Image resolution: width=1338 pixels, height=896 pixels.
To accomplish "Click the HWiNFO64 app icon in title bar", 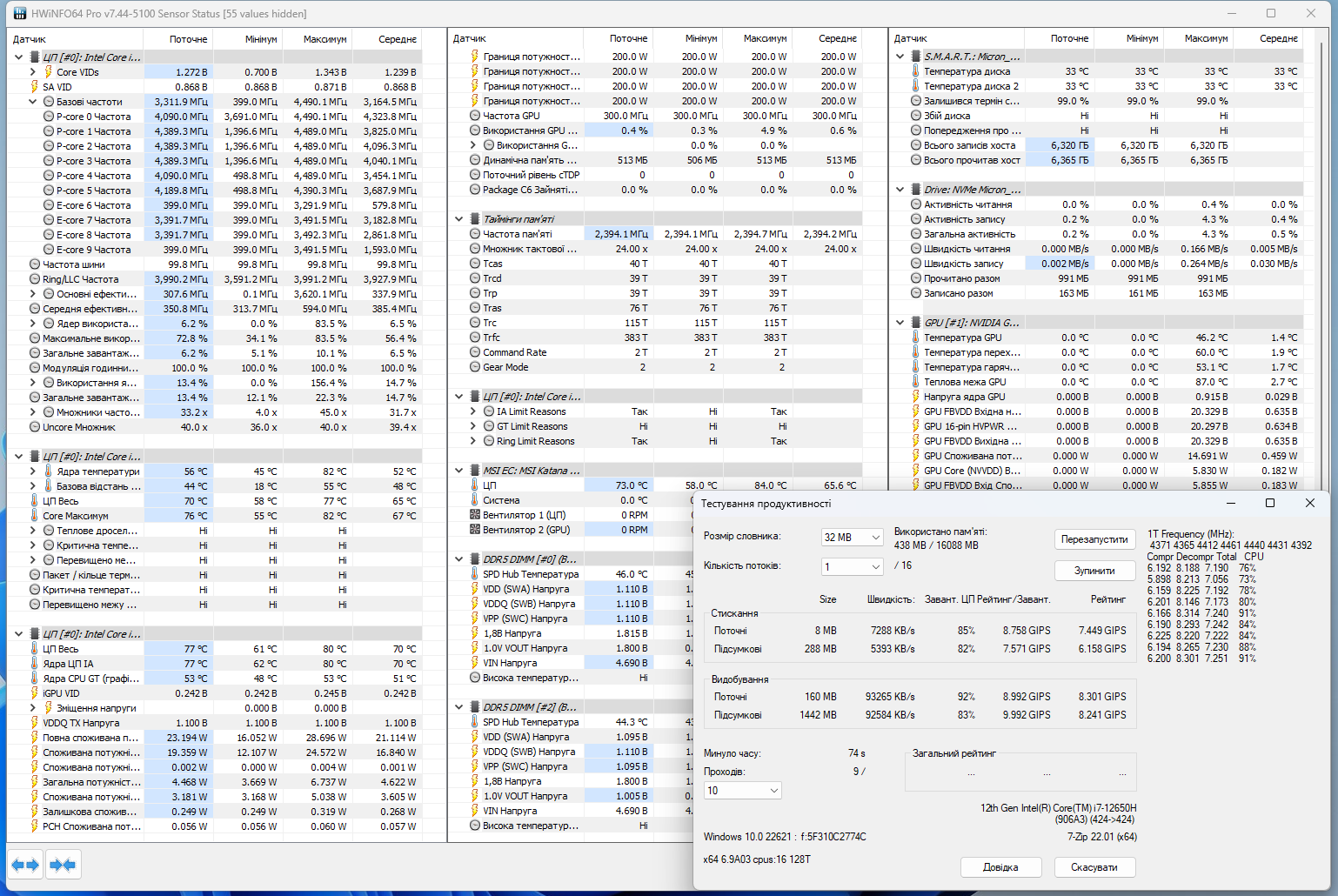I will click(x=18, y=13).
